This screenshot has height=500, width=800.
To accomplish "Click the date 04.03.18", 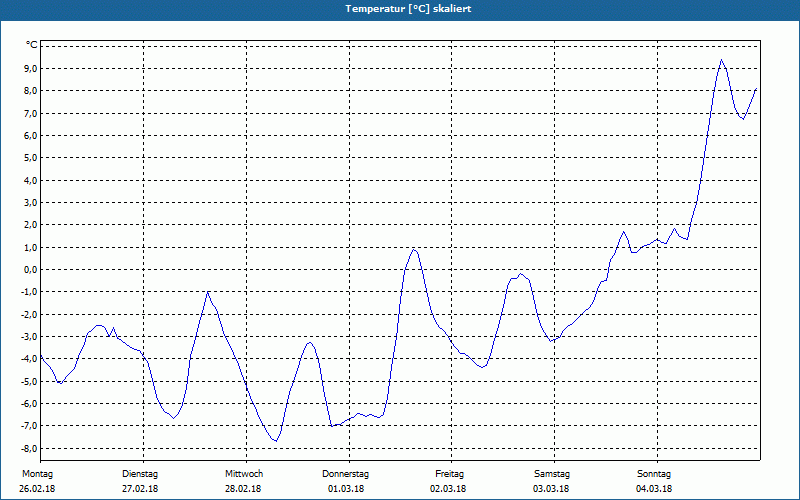I will pyautogui.click(x=654, y=489).
